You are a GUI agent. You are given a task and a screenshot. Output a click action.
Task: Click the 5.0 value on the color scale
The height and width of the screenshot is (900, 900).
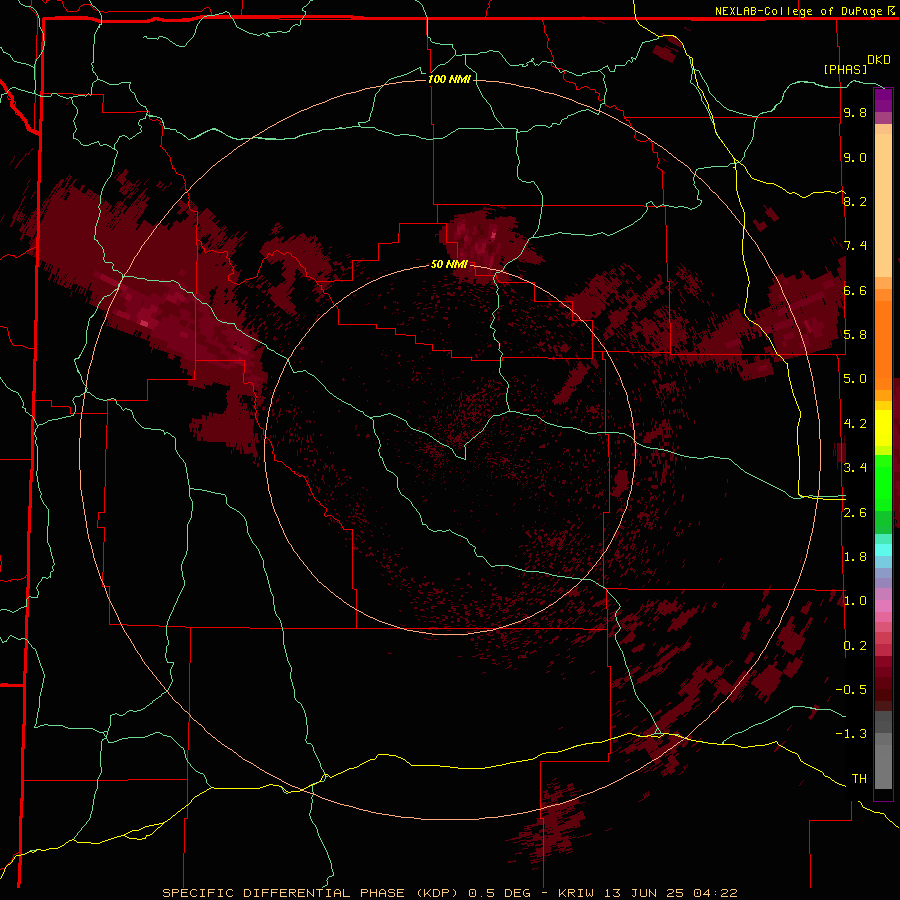[855, 379]
